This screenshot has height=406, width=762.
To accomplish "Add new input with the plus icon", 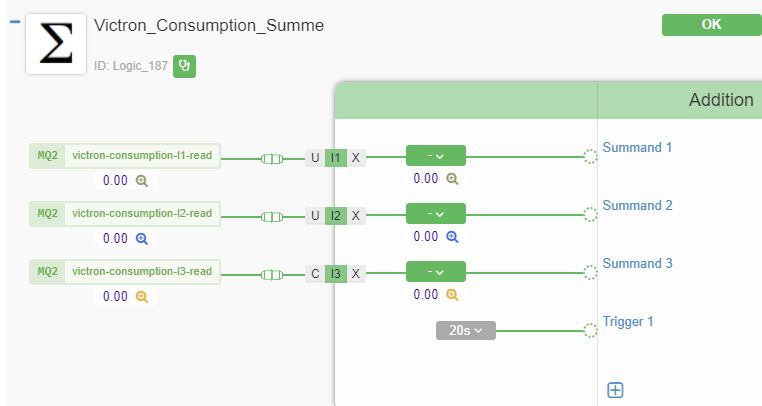I will click(x=615, y=390).
